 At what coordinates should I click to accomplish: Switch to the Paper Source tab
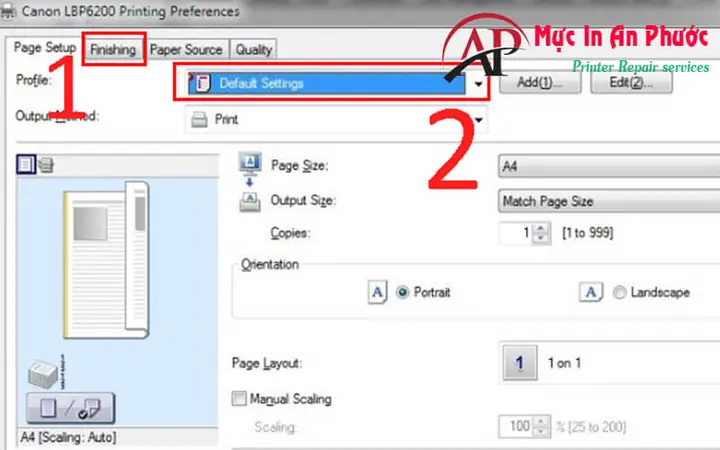coord(186,50)
